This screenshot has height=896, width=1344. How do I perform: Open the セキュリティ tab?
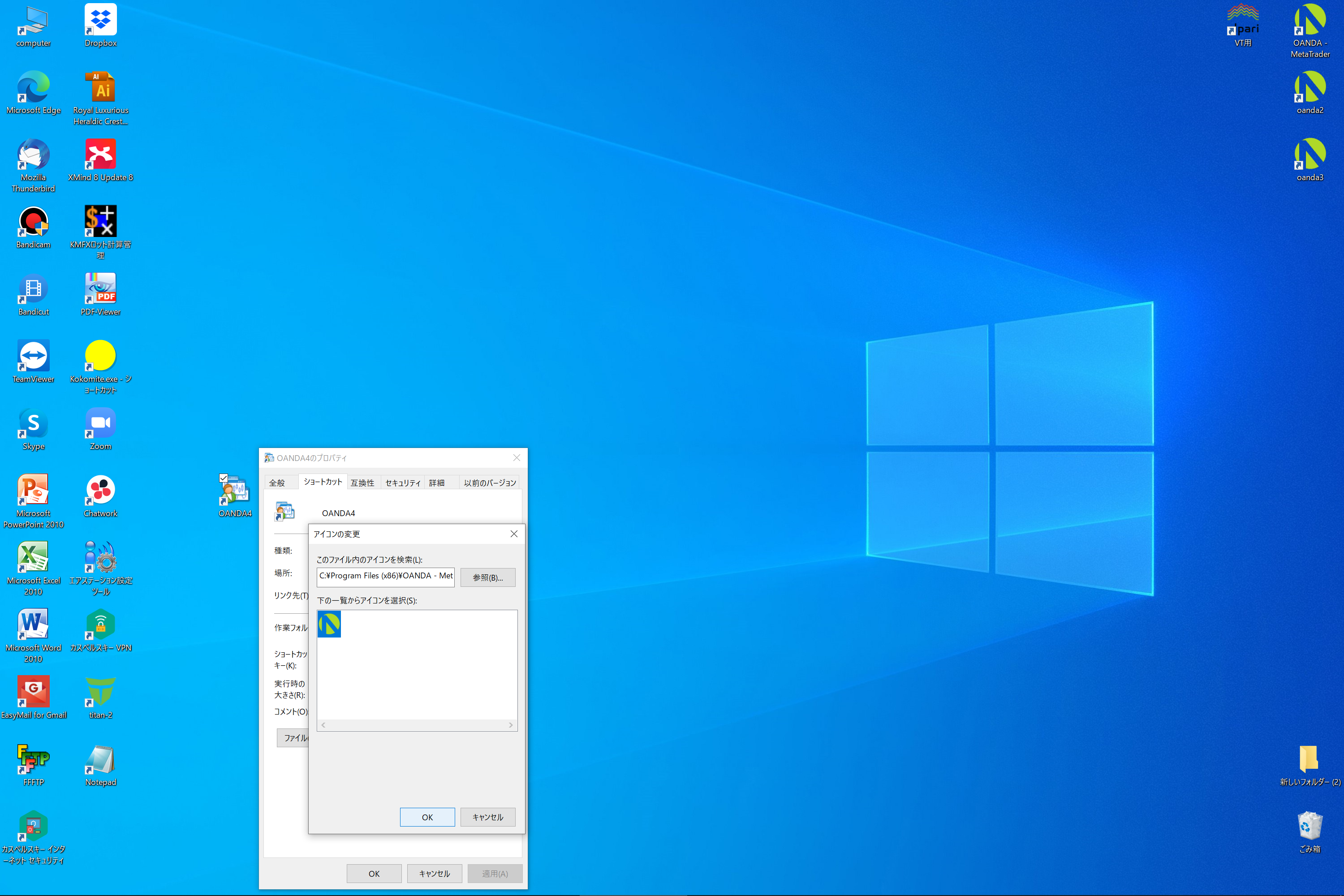[x=402, y=483]
